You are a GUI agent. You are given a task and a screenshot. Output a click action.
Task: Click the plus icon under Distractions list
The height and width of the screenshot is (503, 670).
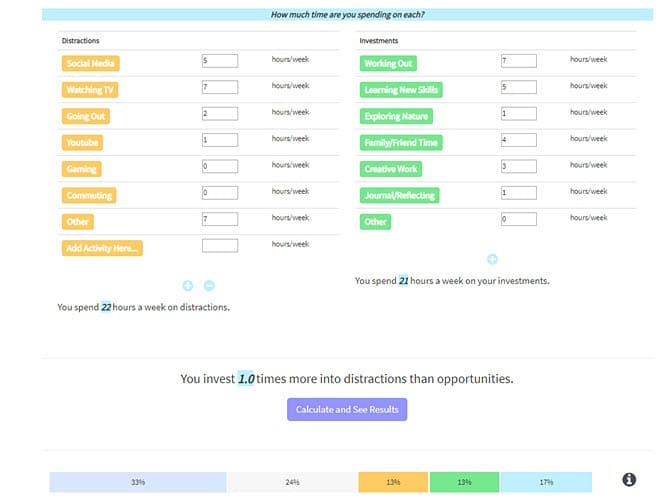coord(188,286)
